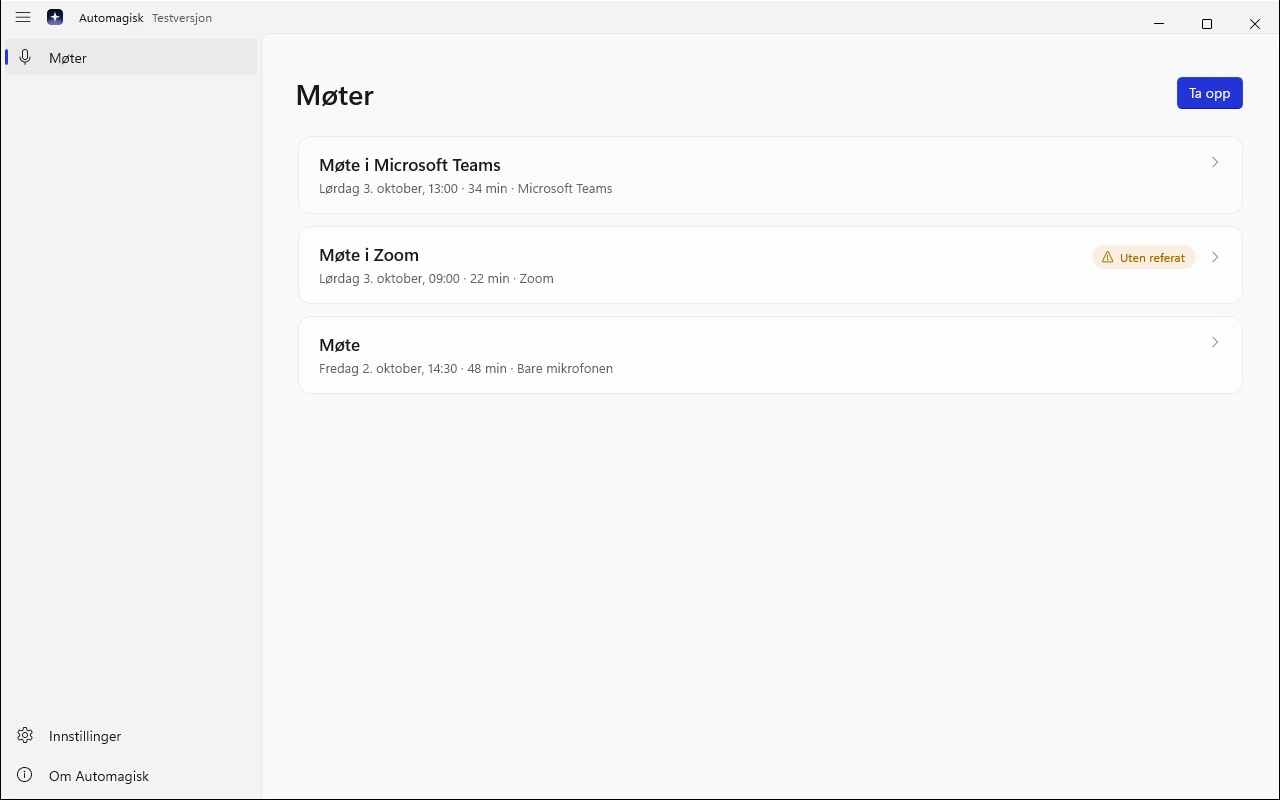Minimize the Automagisk window
The height and width of the screenshot is (800, 1280).
1159,23
